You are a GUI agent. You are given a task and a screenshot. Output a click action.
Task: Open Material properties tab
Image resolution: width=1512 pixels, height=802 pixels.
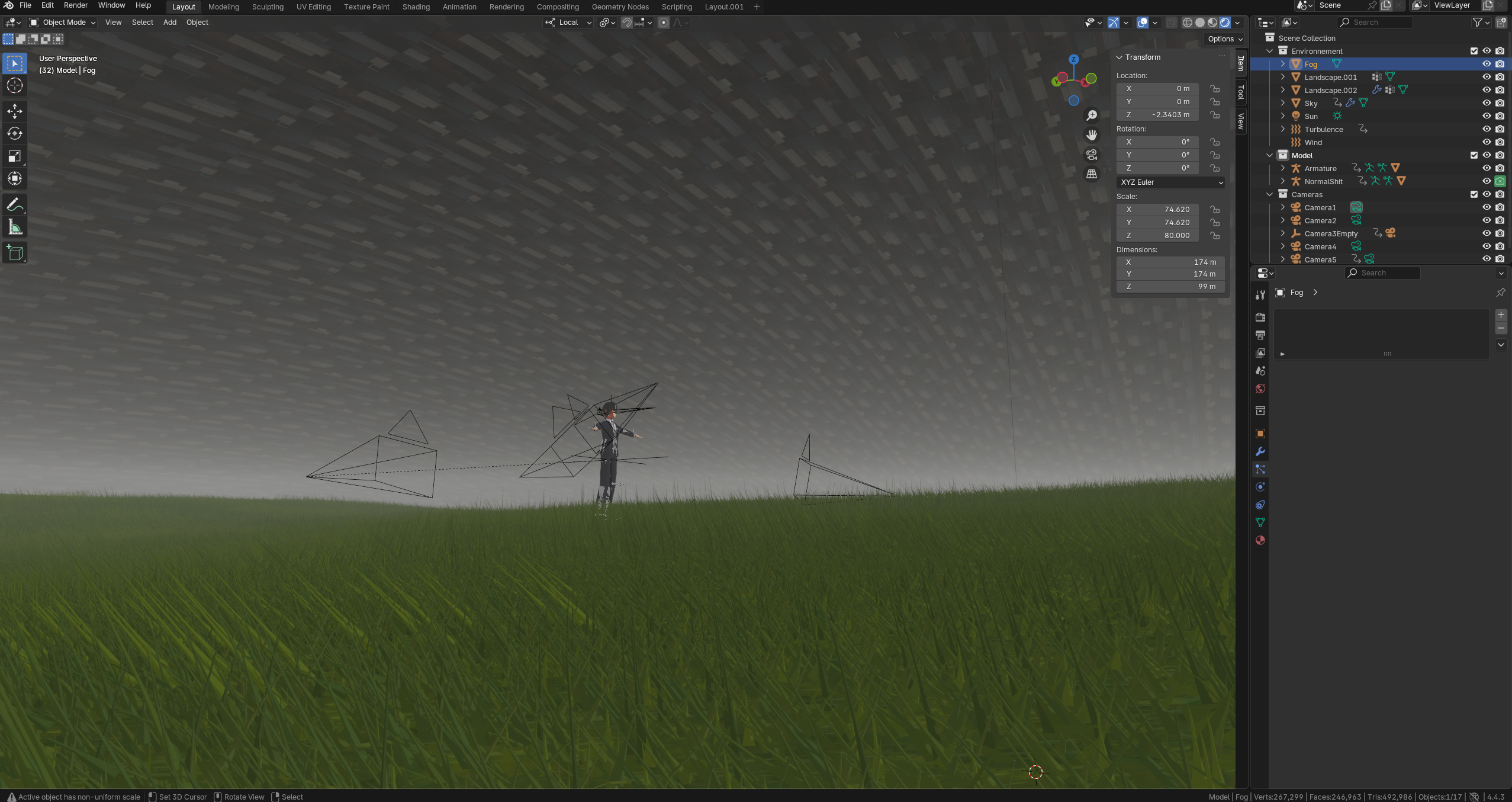pos(1260,540)
